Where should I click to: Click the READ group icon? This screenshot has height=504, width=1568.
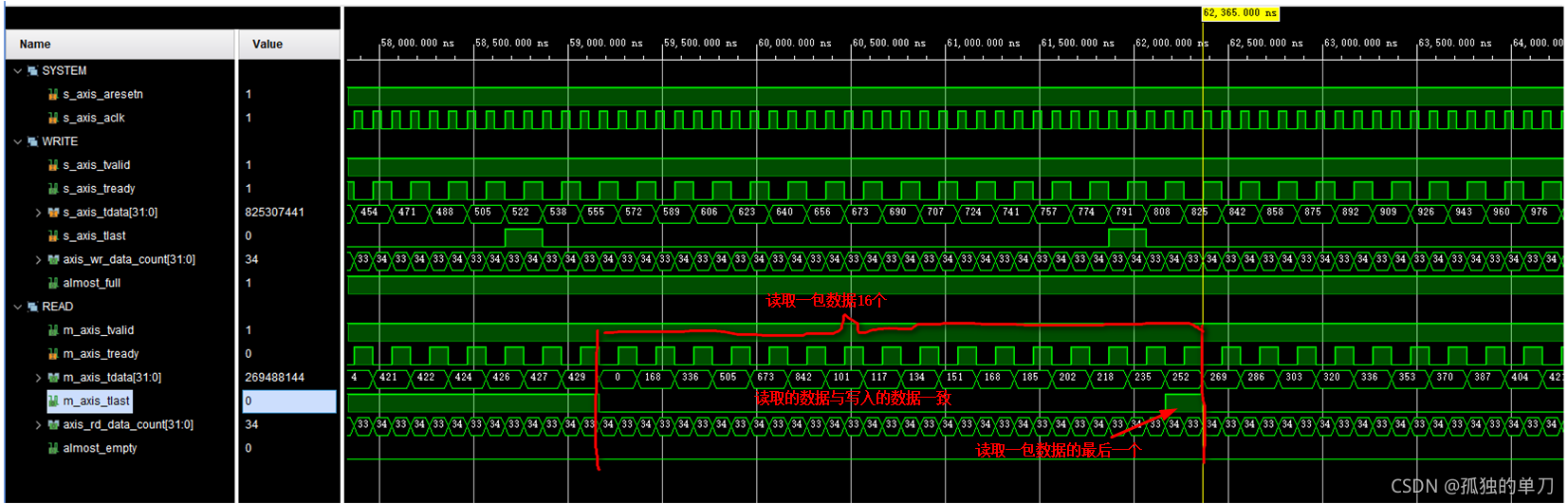[x=32, y=307]
